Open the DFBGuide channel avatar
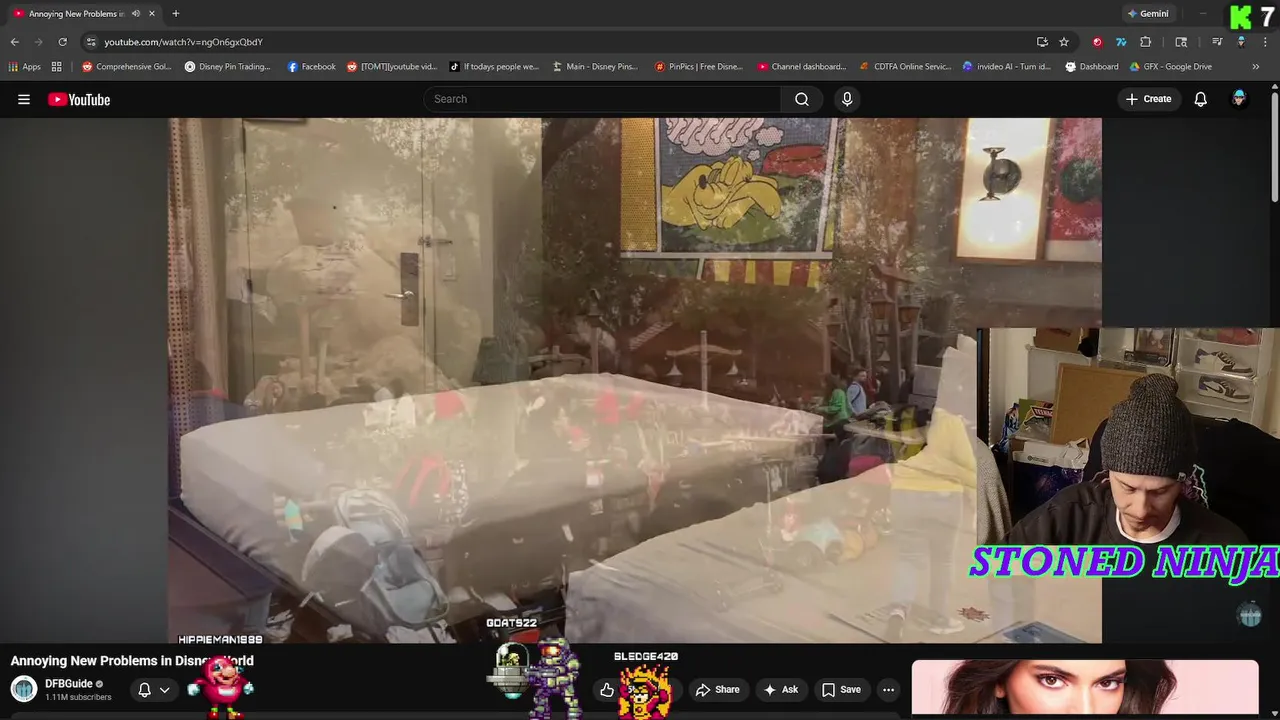 pos(24,689)
